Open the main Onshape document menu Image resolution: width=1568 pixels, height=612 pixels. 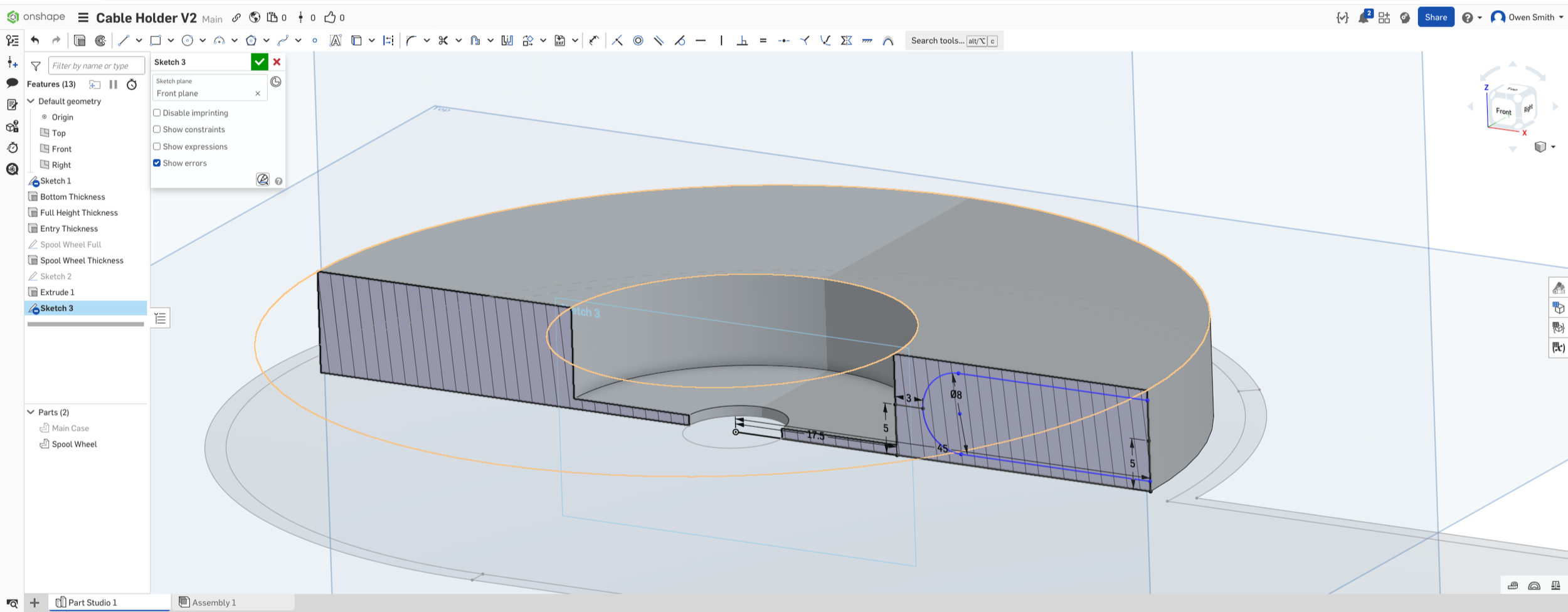point(83,18)
